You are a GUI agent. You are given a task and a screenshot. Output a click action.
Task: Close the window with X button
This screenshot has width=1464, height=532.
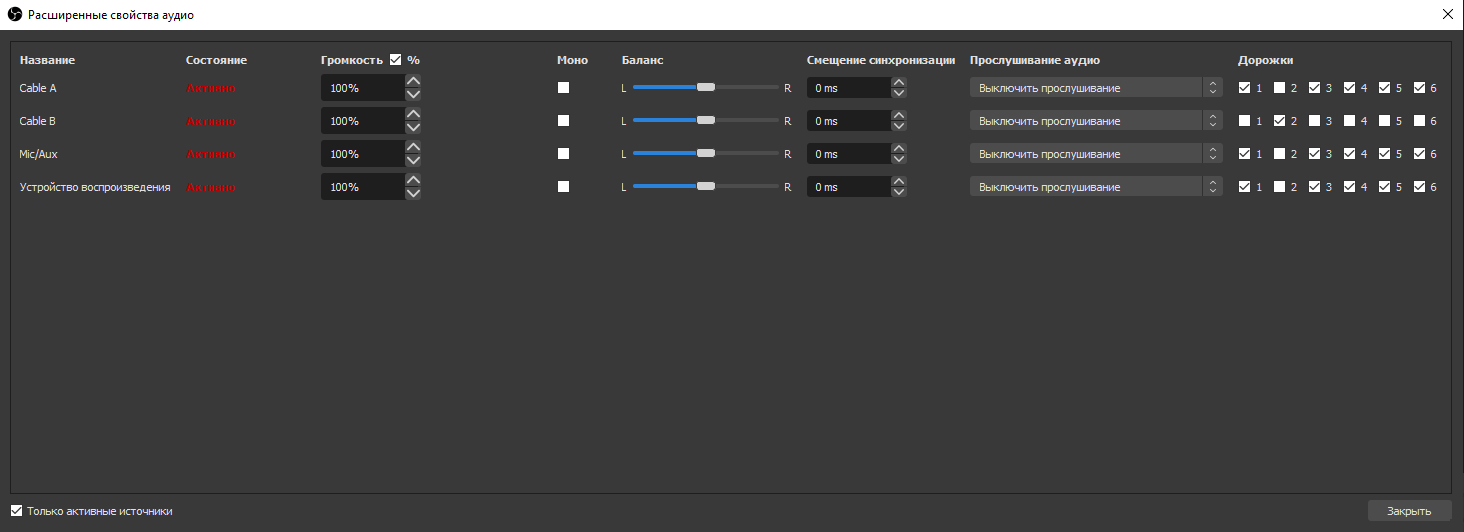(1447, 15)
